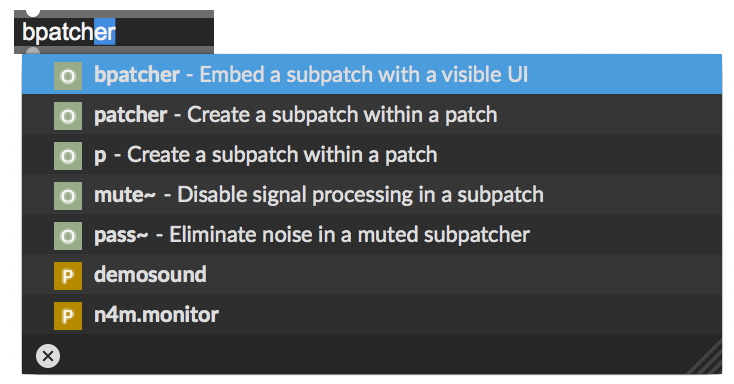This screenshot has height=384, width=734.
Task: Click the patcher P icon beside n4m.monitor
Action: coord(68,316)
